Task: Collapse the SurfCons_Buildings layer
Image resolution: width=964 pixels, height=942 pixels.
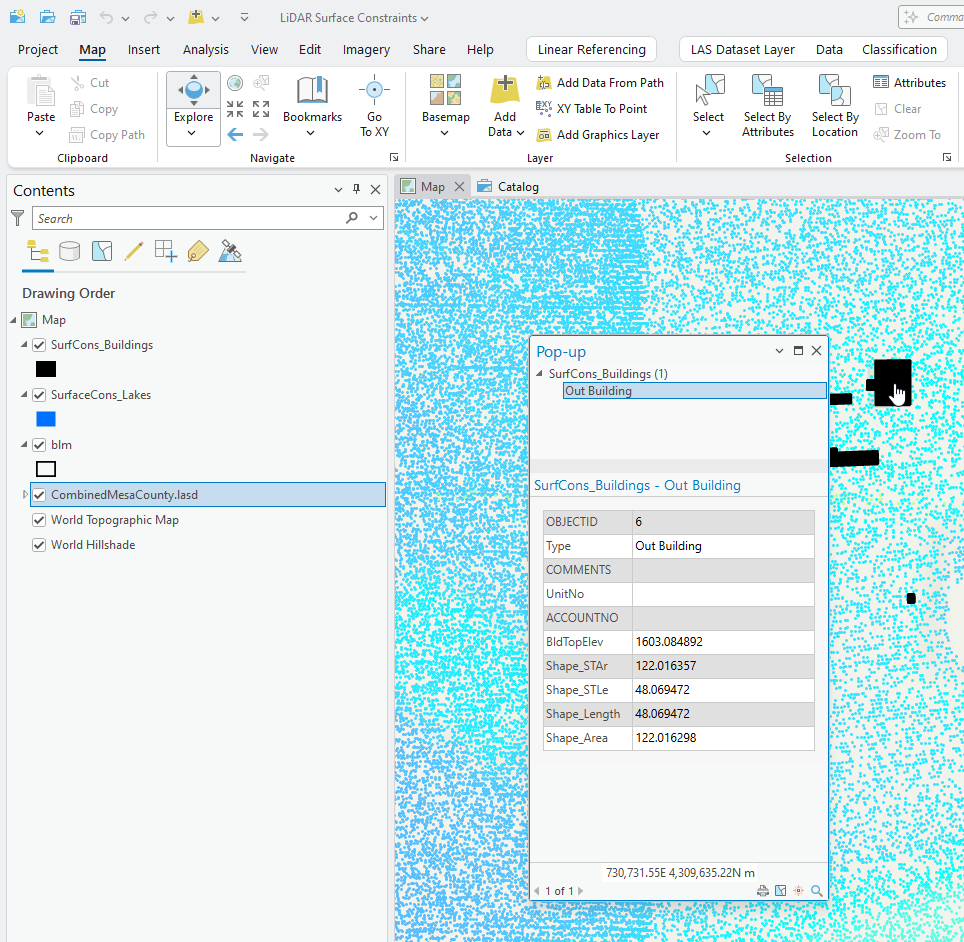Action: click(x=24, y=344)
